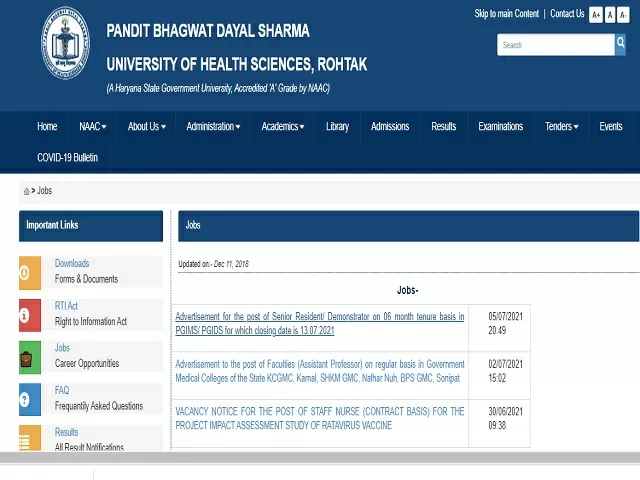Click the red RTI Act info icon

click(30, 315)
